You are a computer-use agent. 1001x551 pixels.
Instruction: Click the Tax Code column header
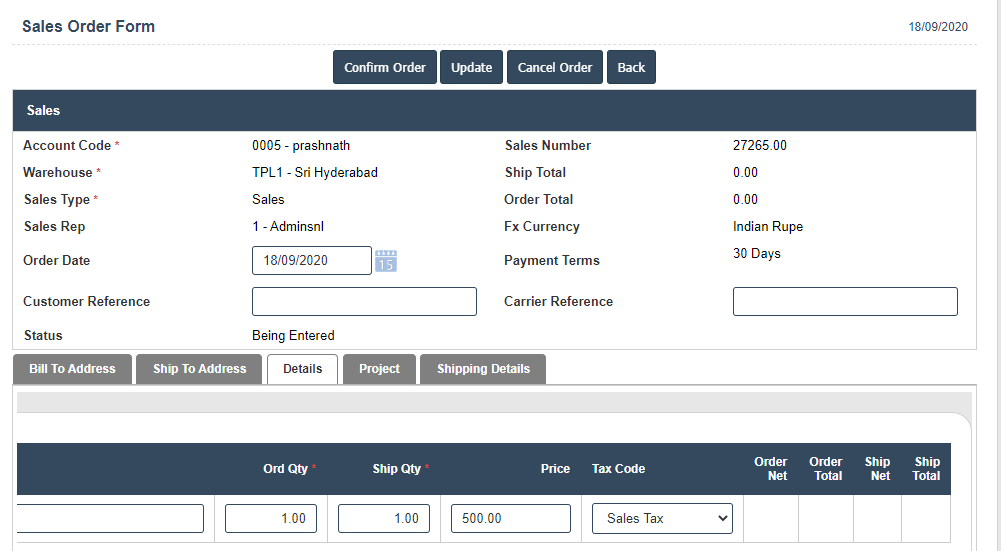[618, 469]
